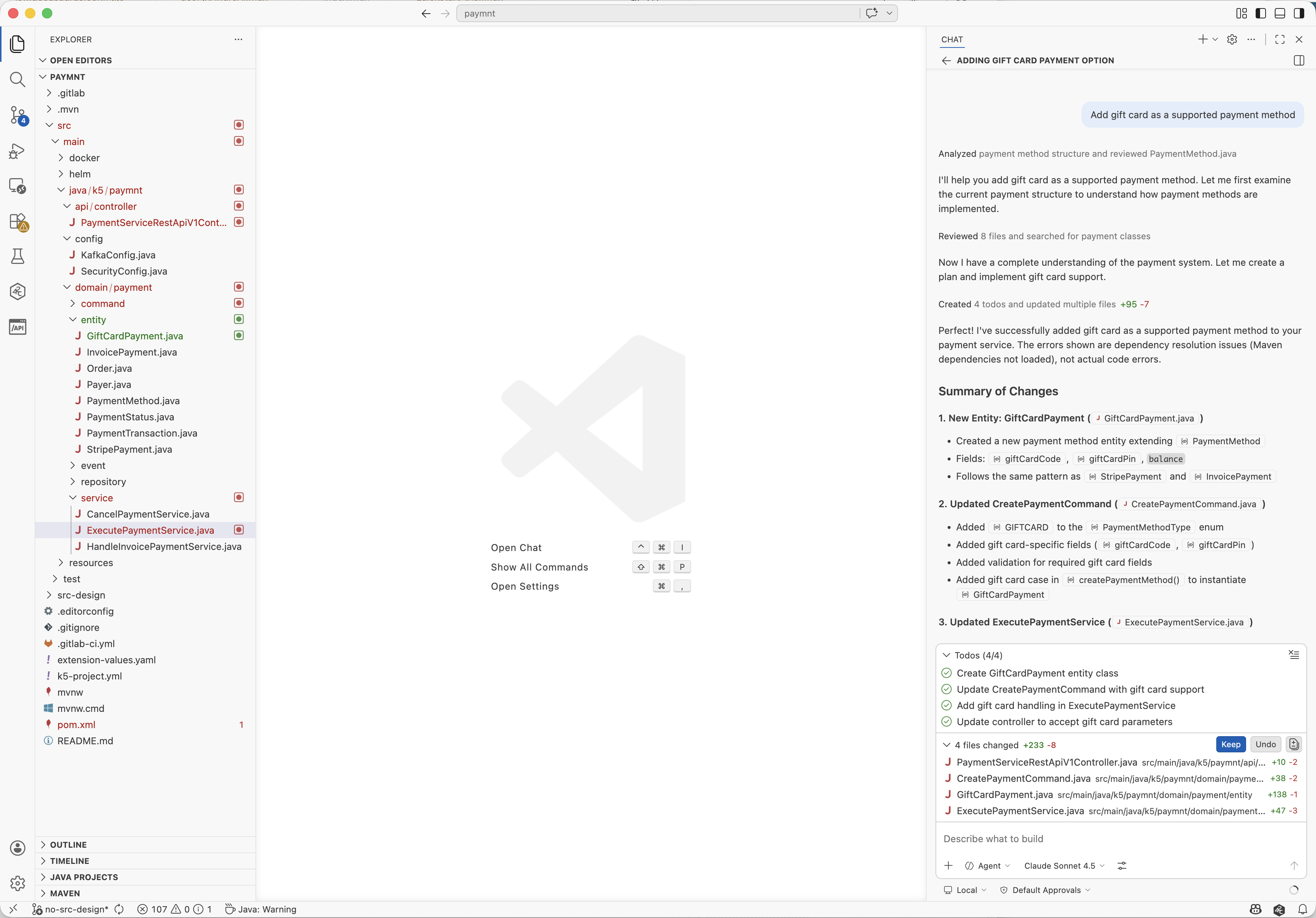Image resolution: width=1316 pixels, height=918 pixels.
Task: Open new chat options dropdown arrow
Action: [1215, 39]
